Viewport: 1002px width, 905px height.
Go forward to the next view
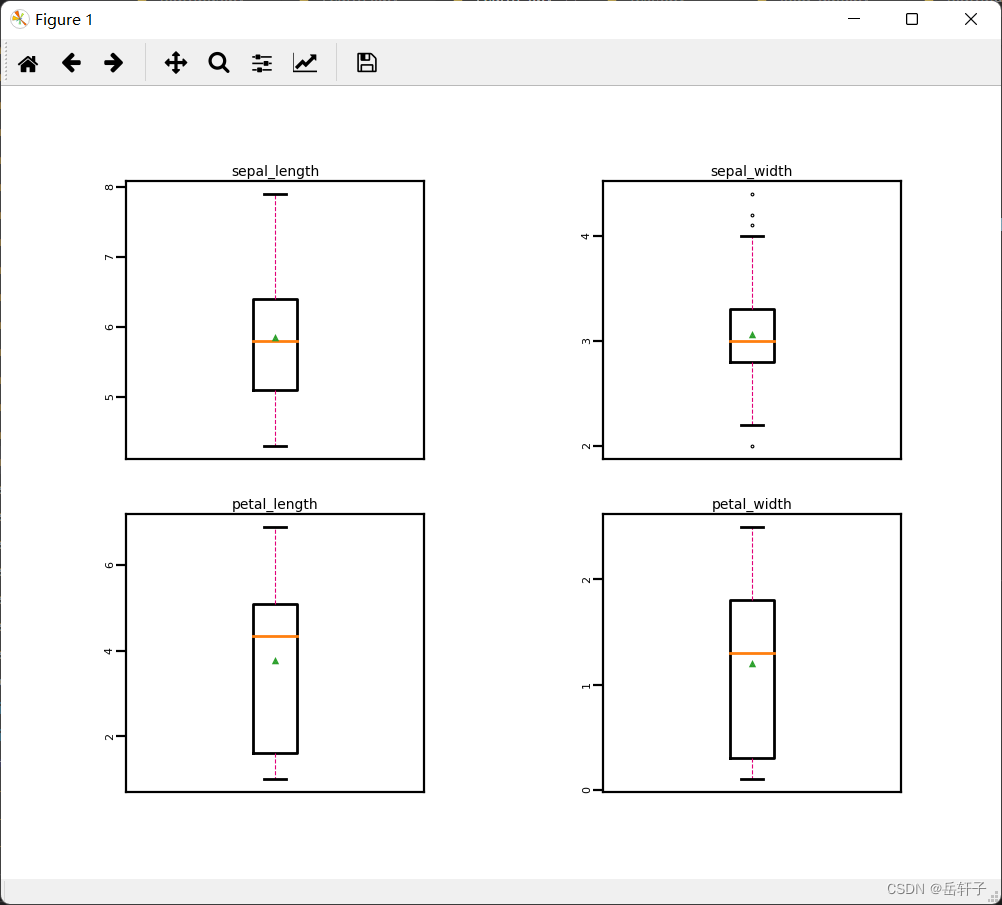(113, 63)
